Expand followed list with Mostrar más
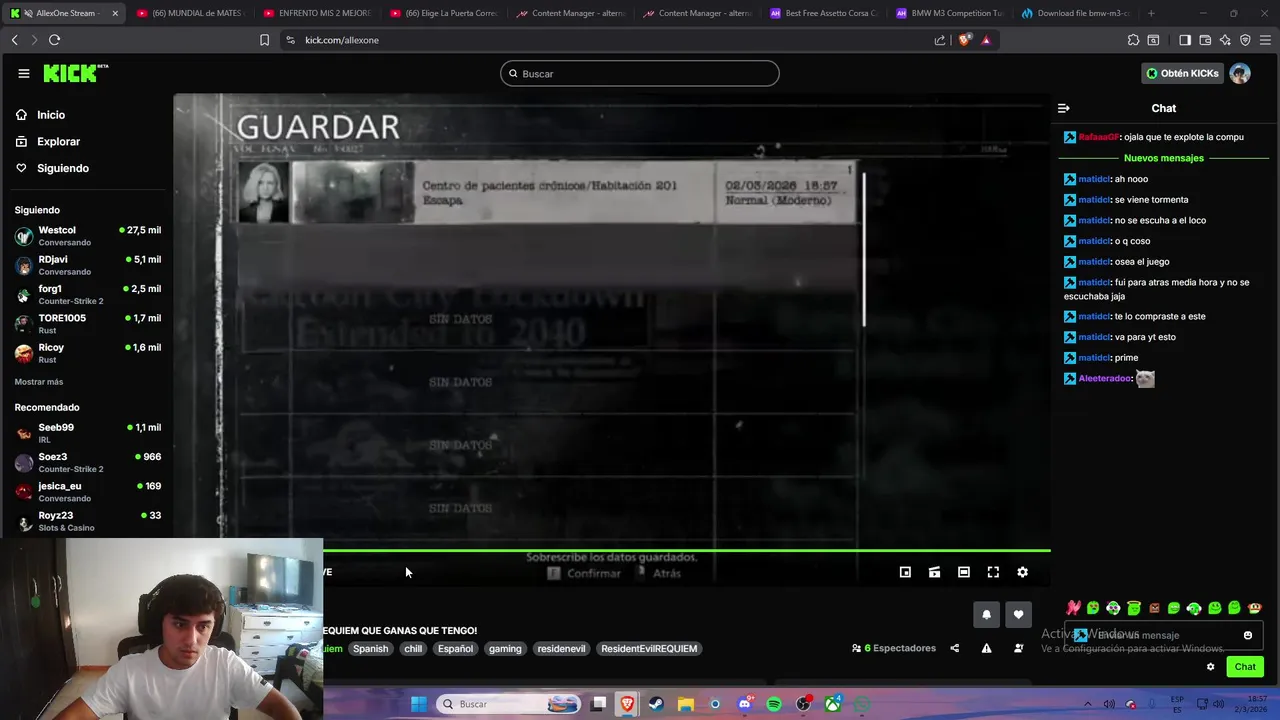Screen dimensions: 1280x720 (x=39, y=382)
